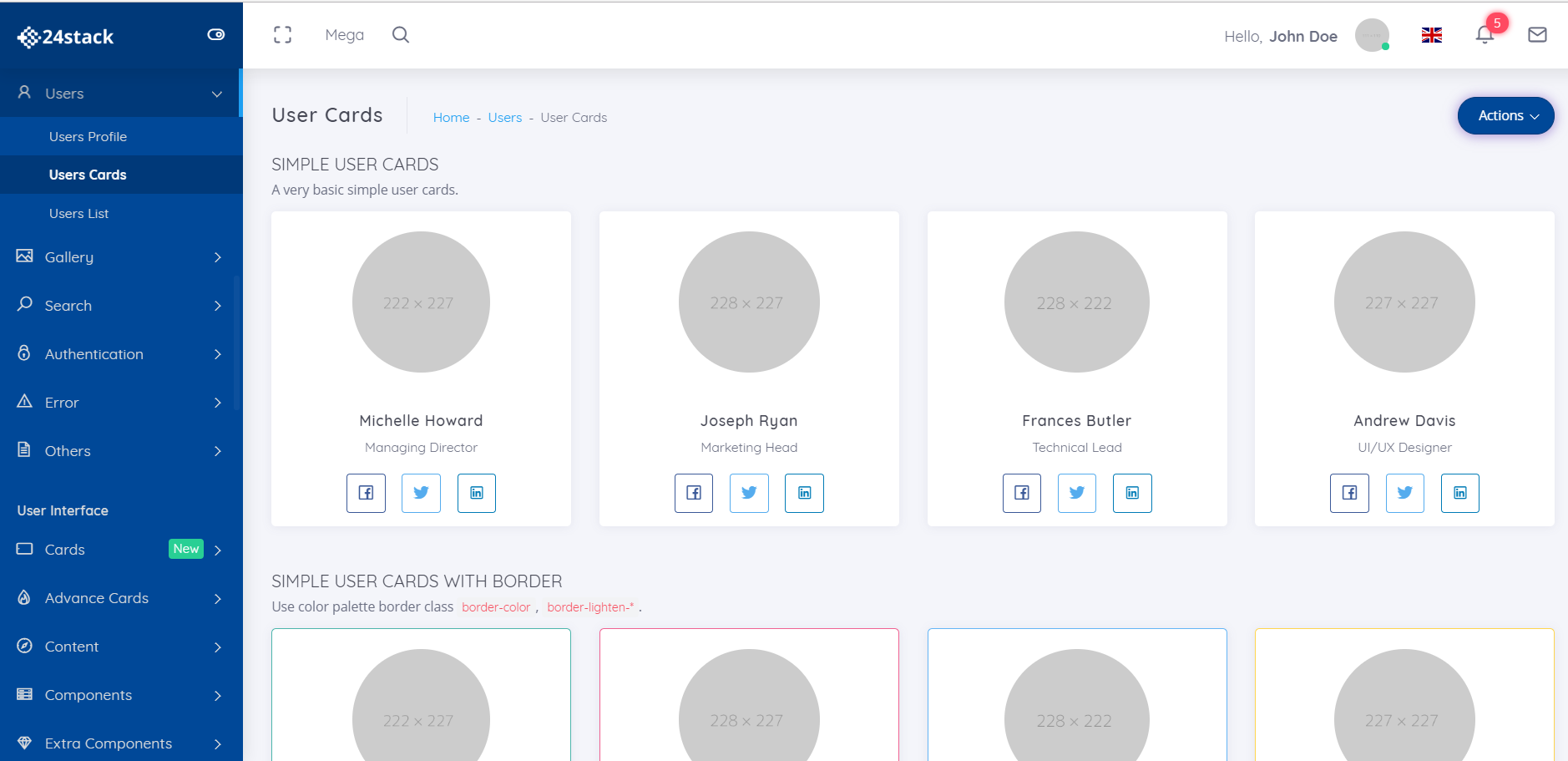Screen dimensions: 1568x761
Task: Click the fullscreen expand icon
Action: click(283, 34)
